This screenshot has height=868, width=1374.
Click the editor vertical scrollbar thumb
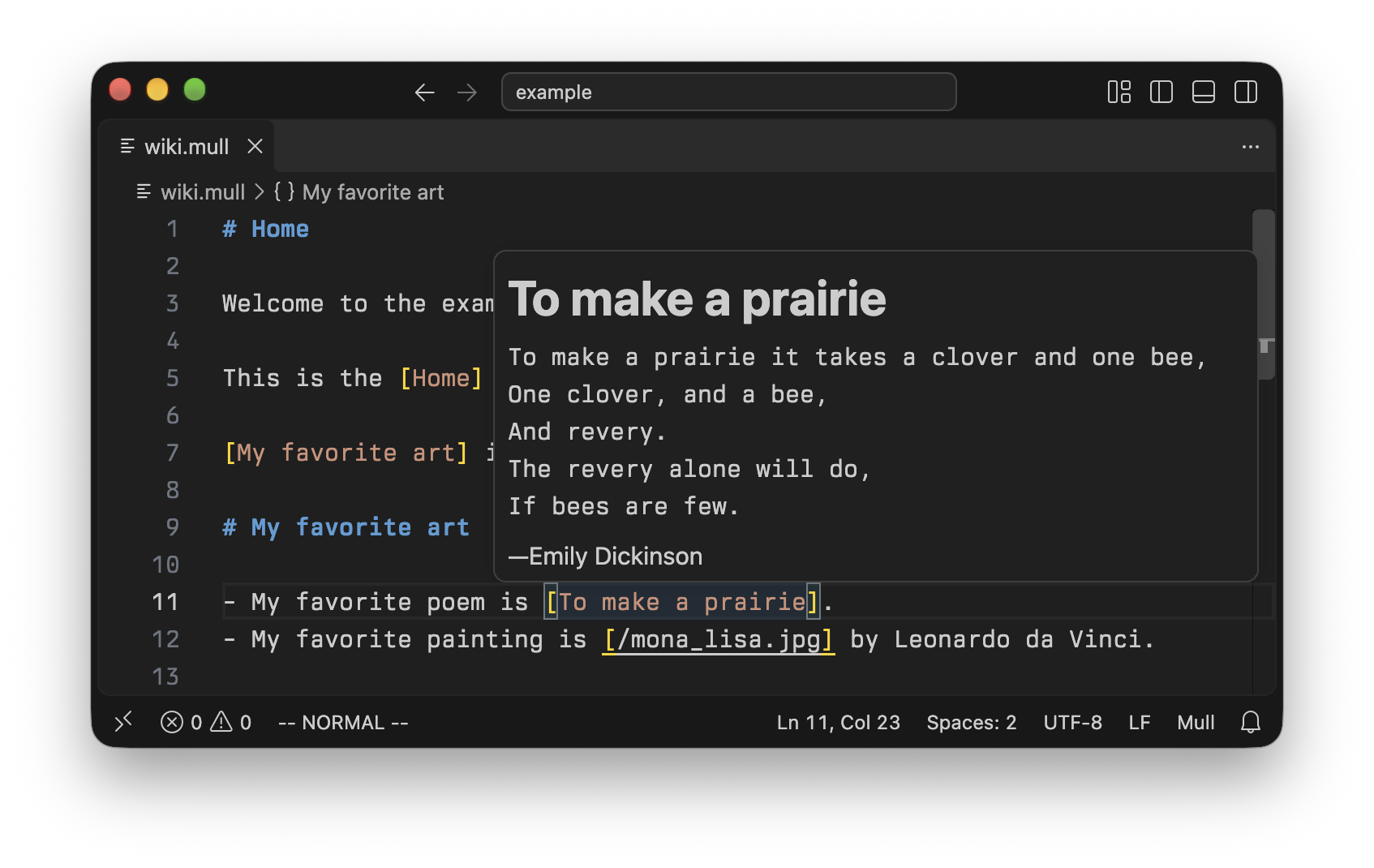[x=1264, y=294]
